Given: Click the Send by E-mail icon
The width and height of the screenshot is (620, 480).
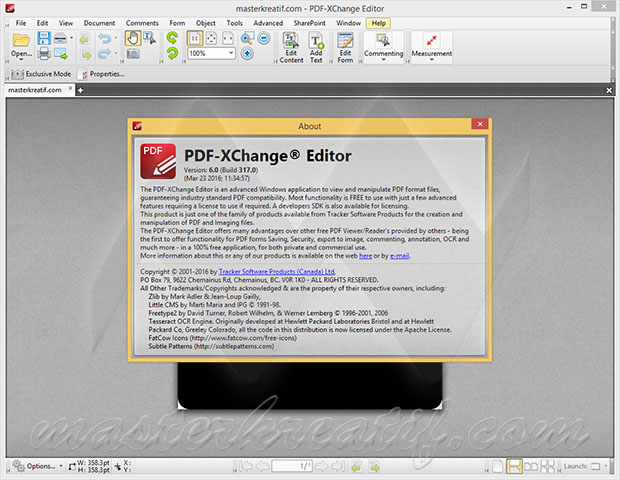Looking at the screenshot, I should 60,53.
